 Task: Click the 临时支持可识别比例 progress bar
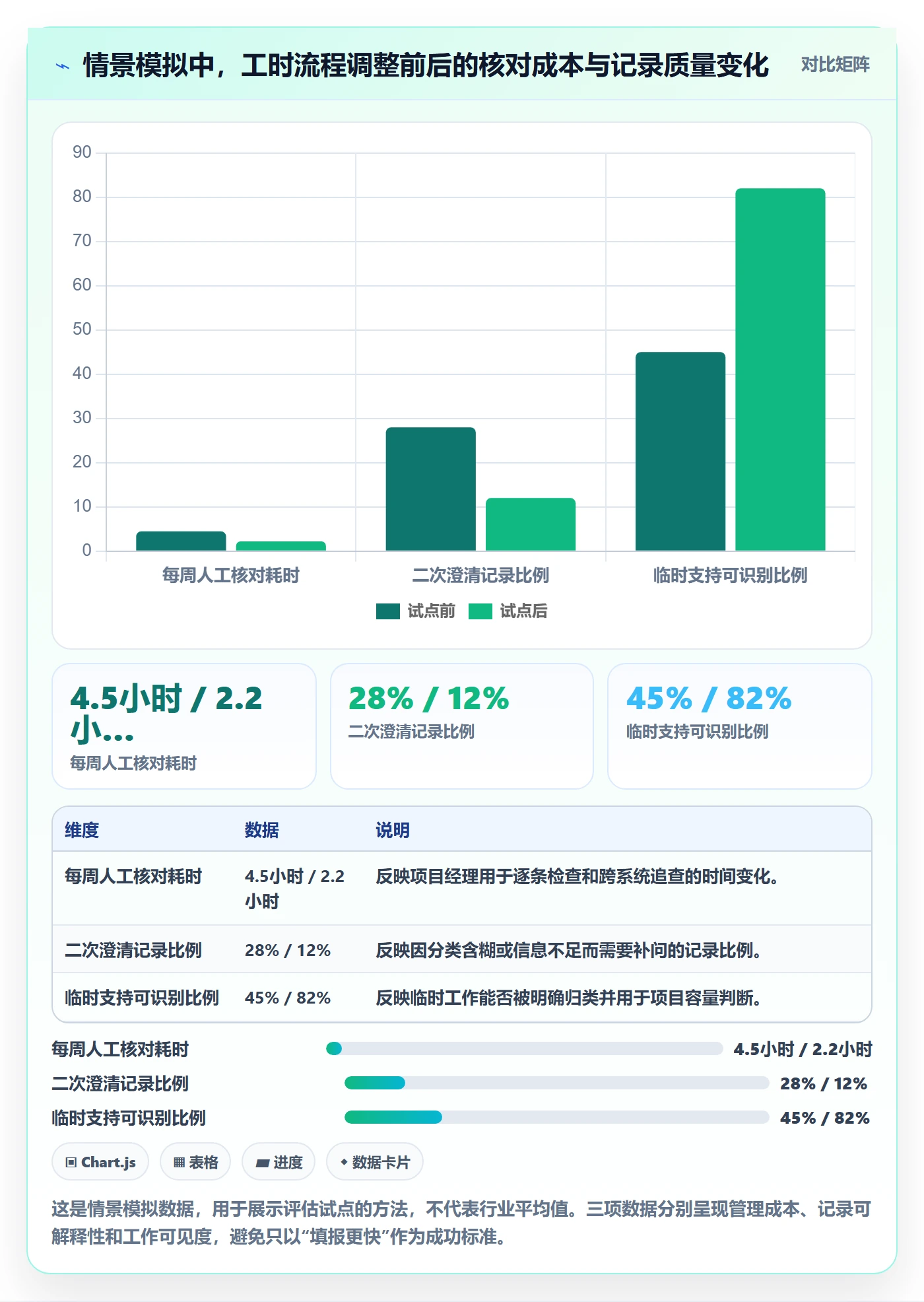click(x=557, y=1117)
